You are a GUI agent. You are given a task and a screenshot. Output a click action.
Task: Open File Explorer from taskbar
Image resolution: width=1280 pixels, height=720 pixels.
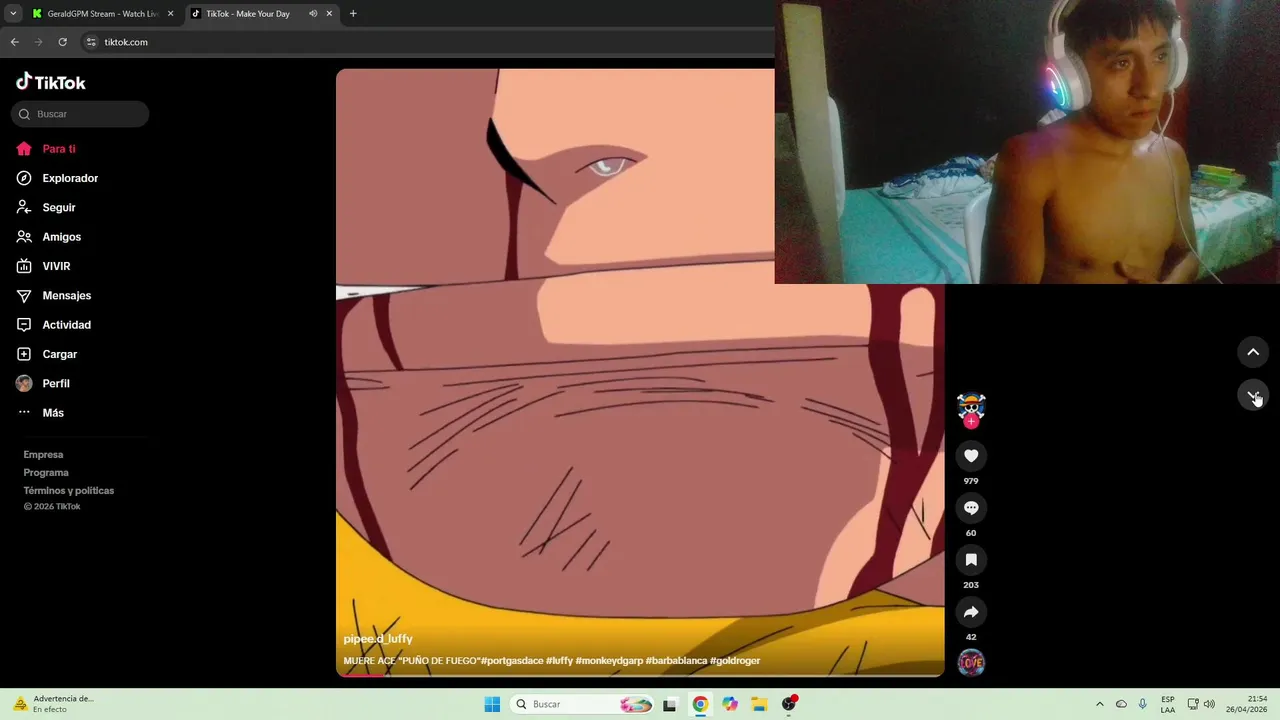[759, 704]
